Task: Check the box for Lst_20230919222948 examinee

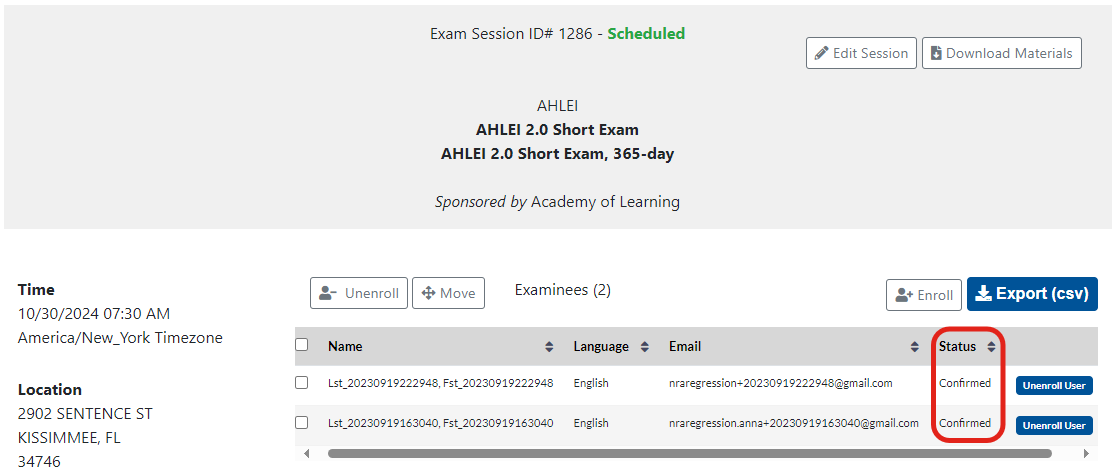Action: point(302,382)
